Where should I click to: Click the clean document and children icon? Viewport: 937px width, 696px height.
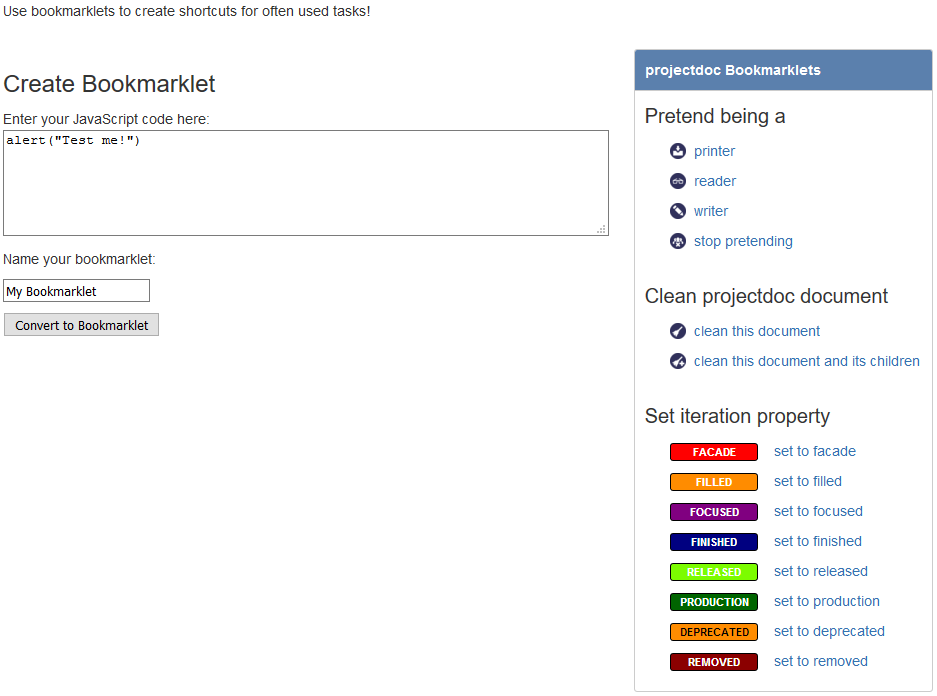(678, 361)
